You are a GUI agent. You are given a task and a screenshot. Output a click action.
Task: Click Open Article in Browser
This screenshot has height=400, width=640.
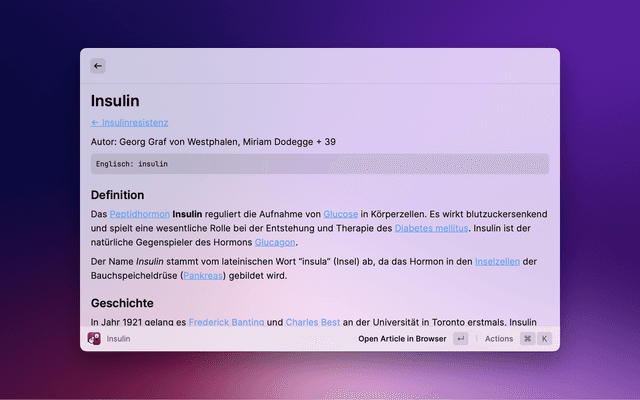[402, 339]
